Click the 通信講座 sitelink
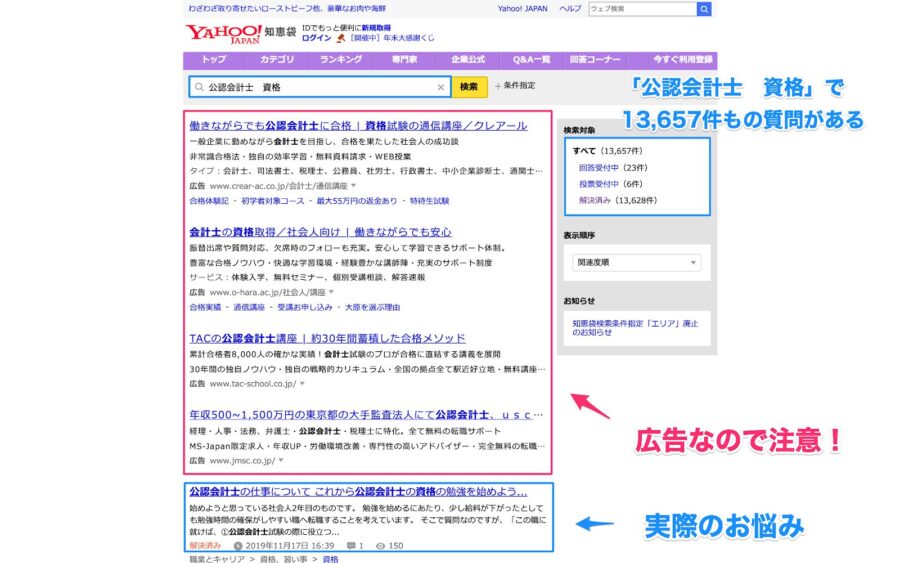The image size is (900, 563). (x=249, y=307)
